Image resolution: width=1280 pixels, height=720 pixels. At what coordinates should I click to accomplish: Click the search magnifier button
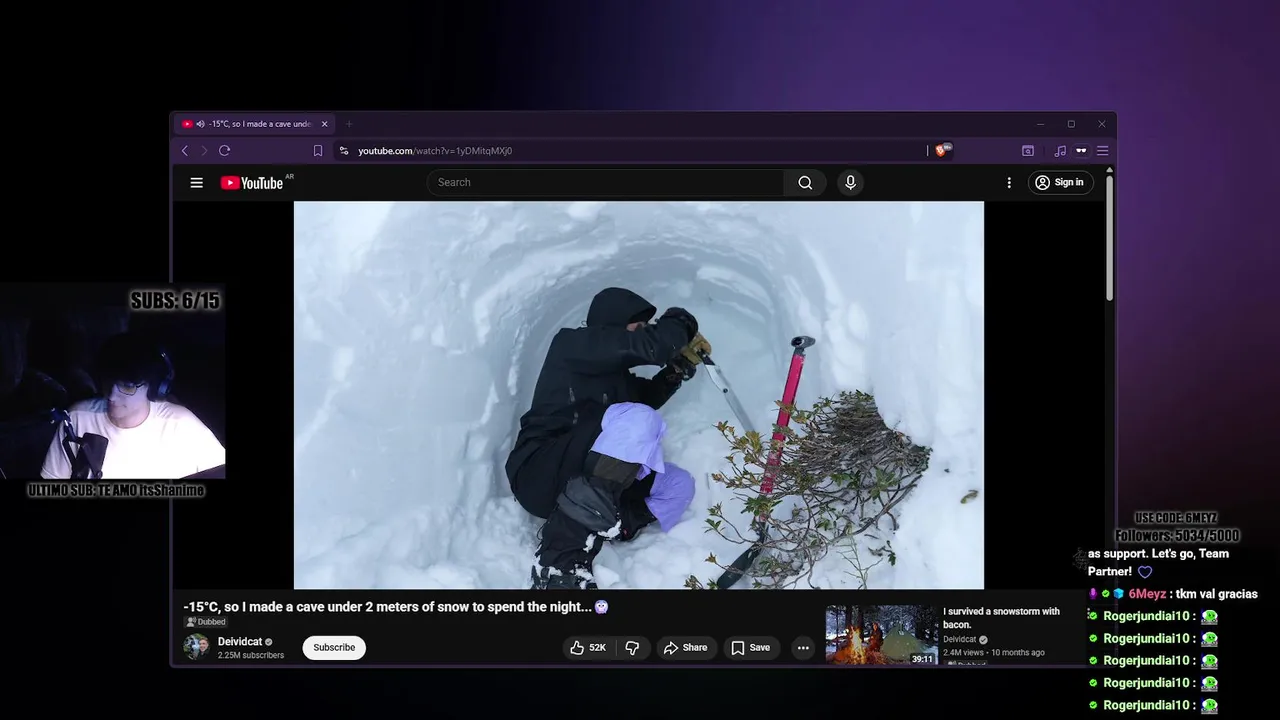click(x=805, y=183)
